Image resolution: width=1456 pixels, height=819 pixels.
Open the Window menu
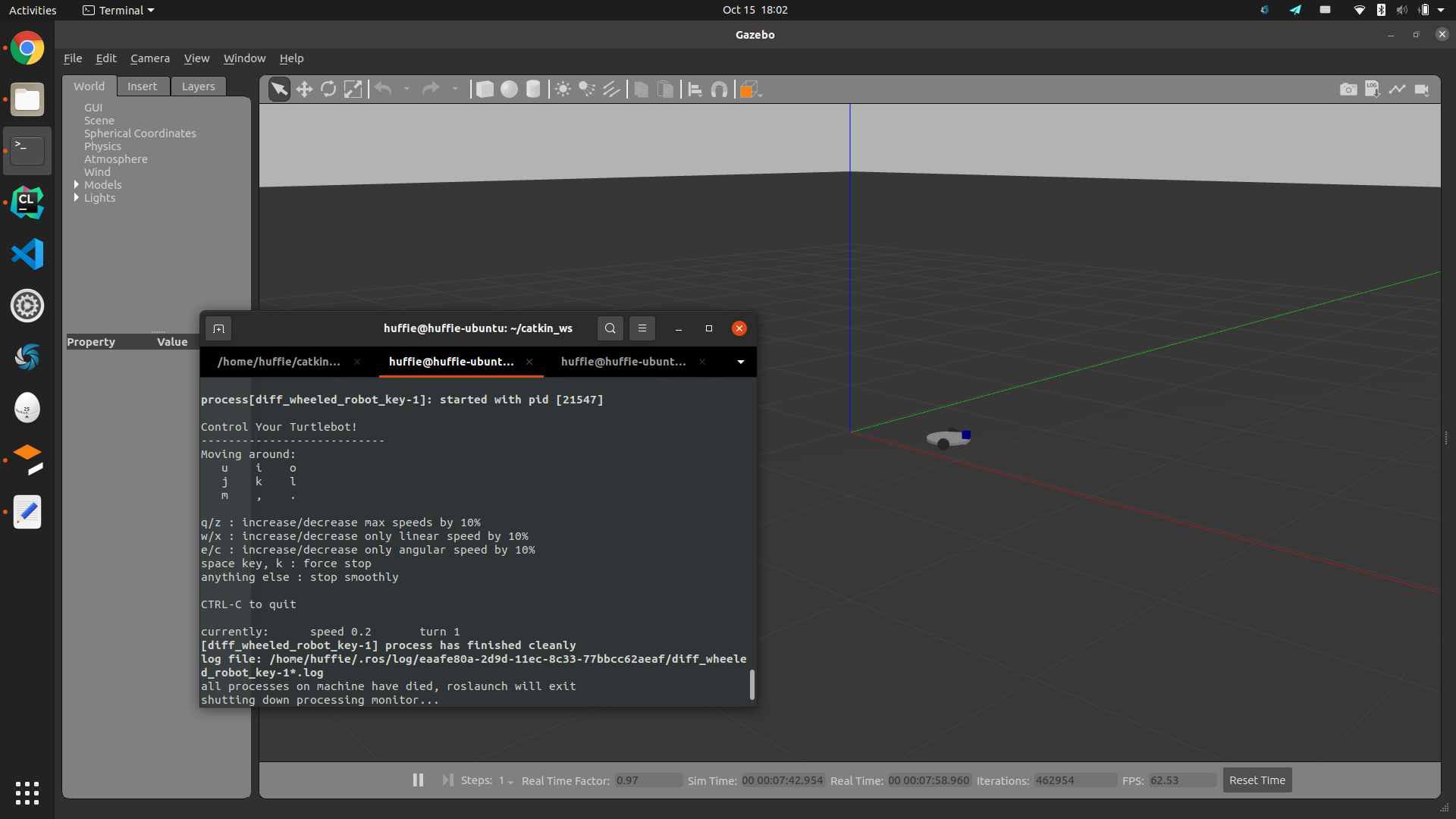click(x=244, y=58)
